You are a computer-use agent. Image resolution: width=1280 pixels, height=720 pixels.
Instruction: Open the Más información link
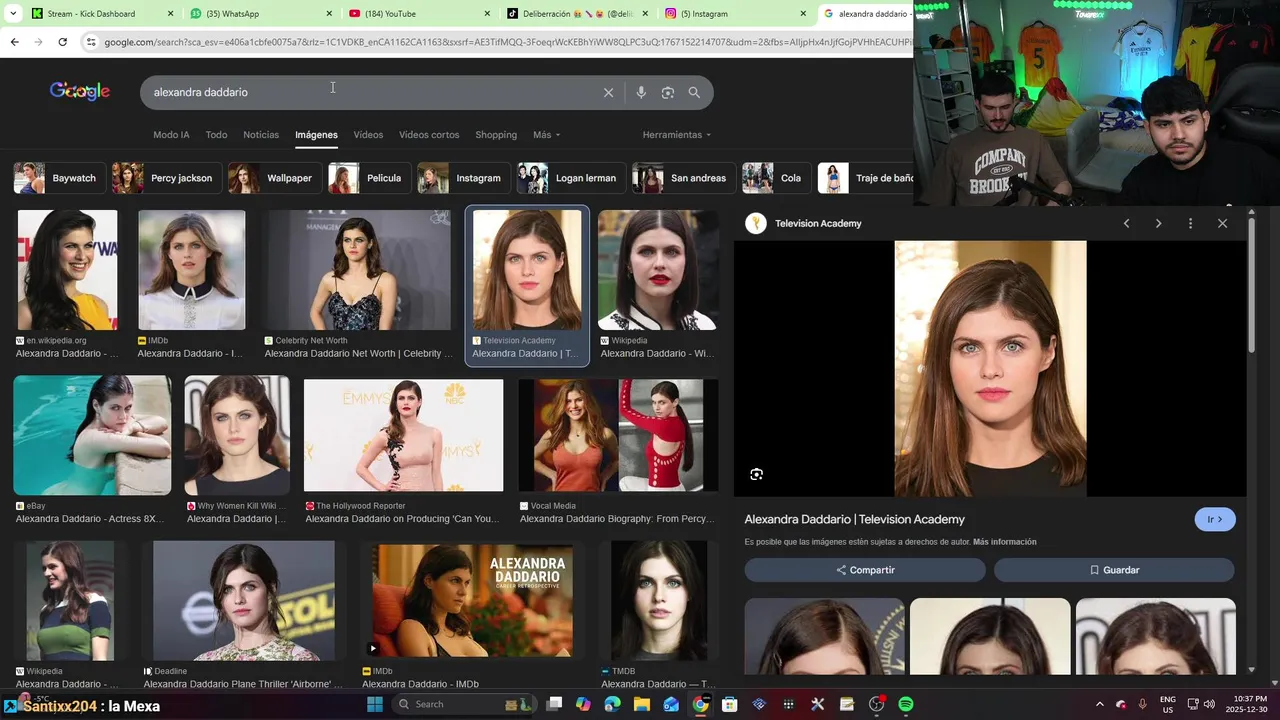(1004, 542)
